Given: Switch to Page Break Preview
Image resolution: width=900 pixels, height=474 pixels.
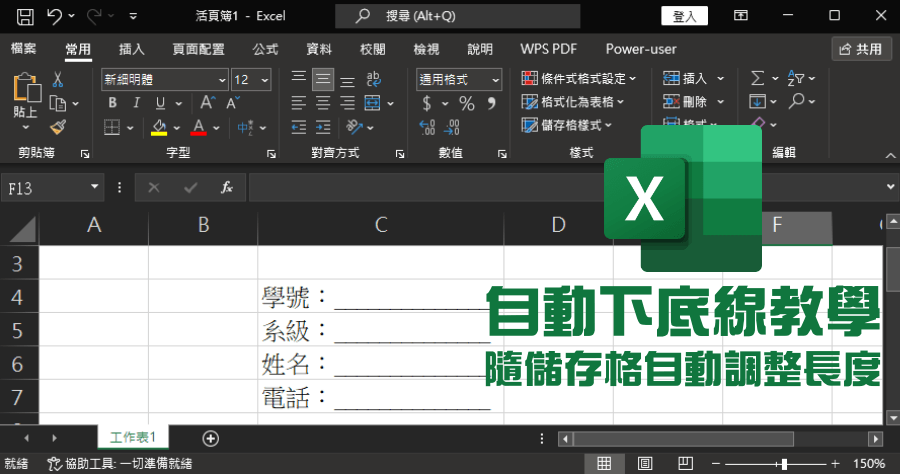Looking at the screenshot, I should click(685, 463).
